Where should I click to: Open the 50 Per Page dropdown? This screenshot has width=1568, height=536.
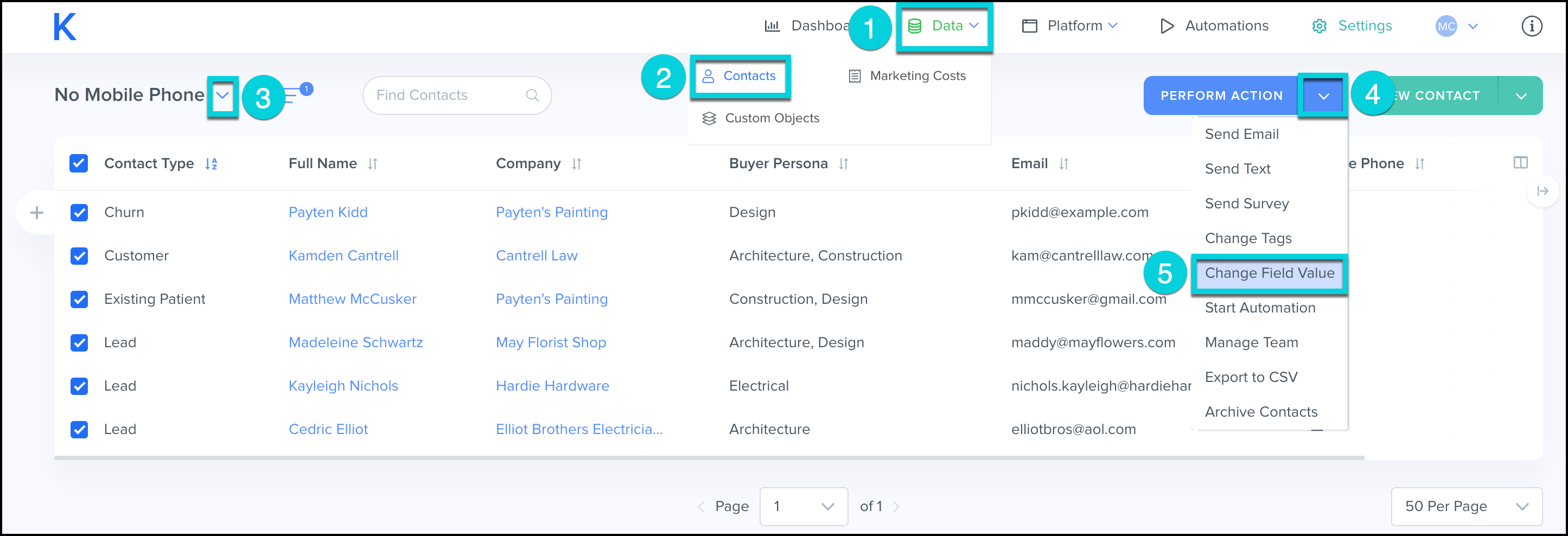1466,506
